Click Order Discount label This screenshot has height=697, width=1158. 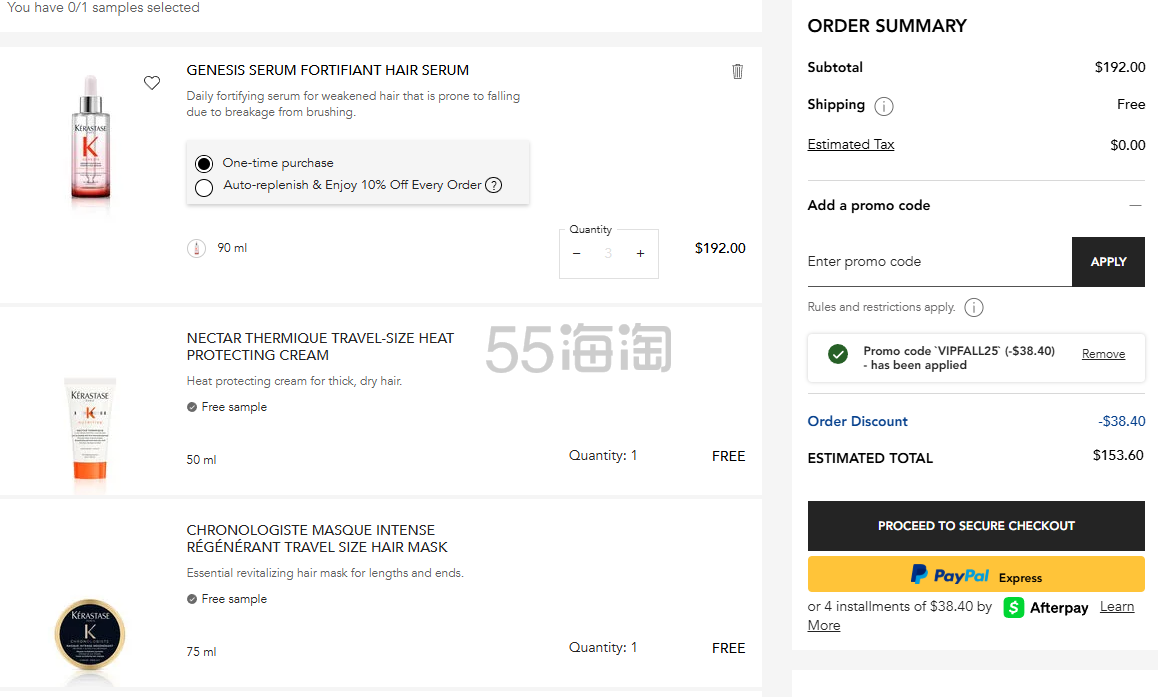pos(857,422)
